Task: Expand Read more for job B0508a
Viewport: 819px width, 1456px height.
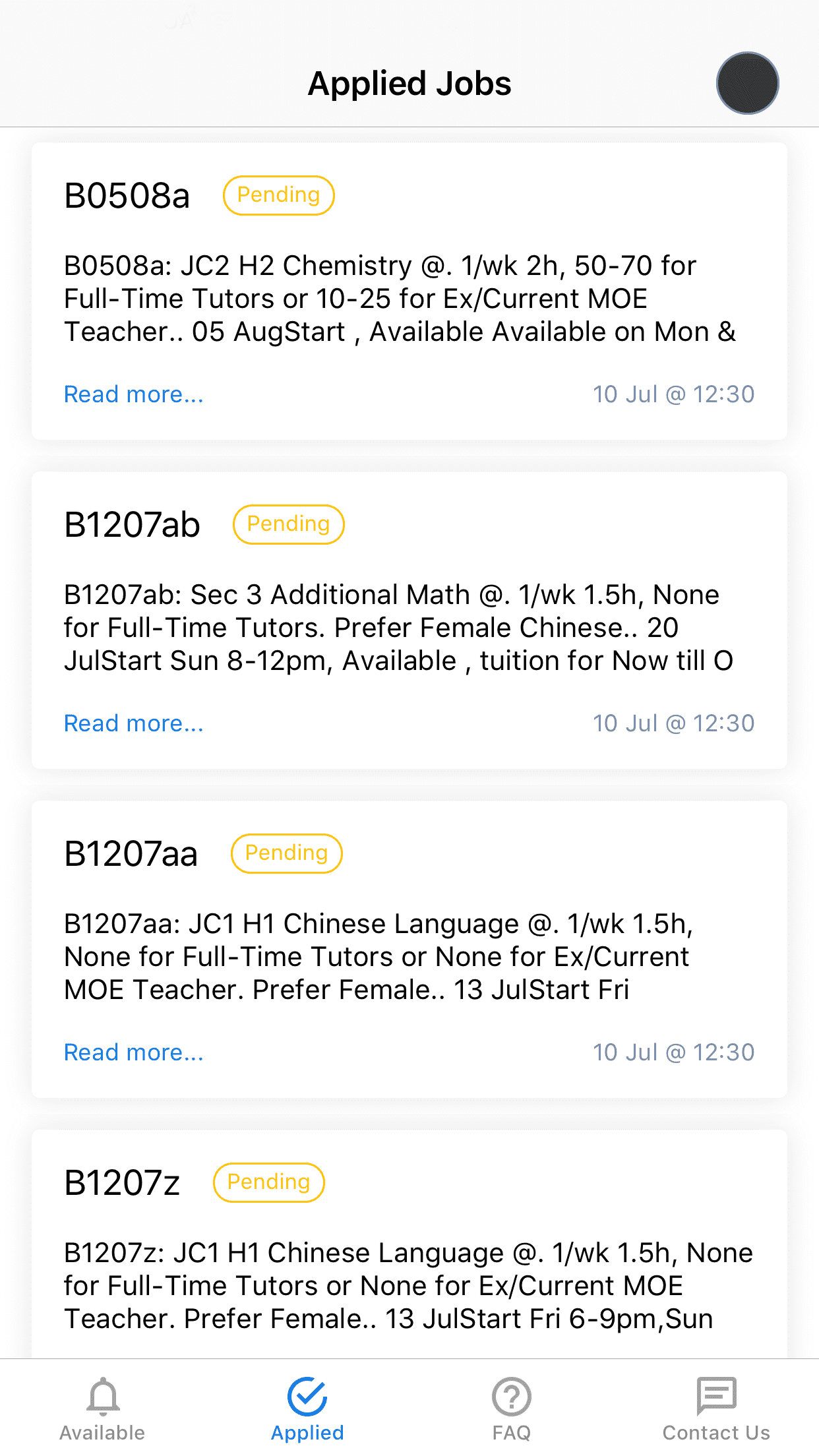Action: tap(134, 394)
